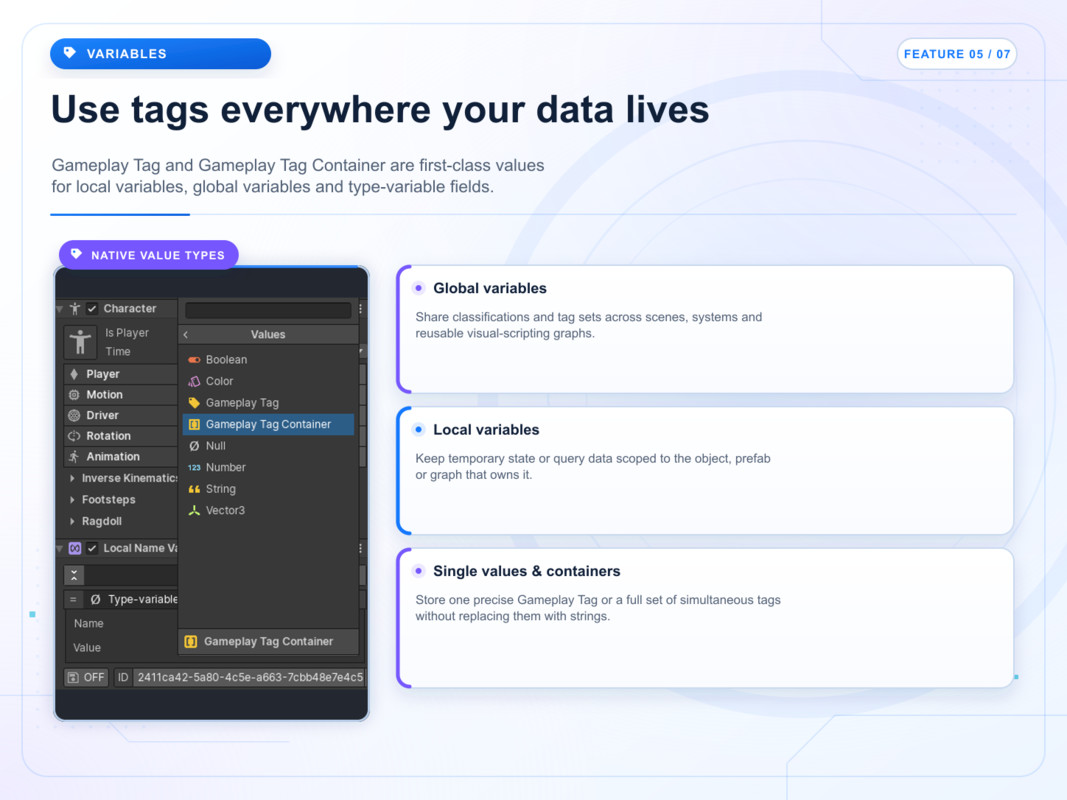Click the Time property label
Screen dimensions: 1067x800
coord(118,352)
